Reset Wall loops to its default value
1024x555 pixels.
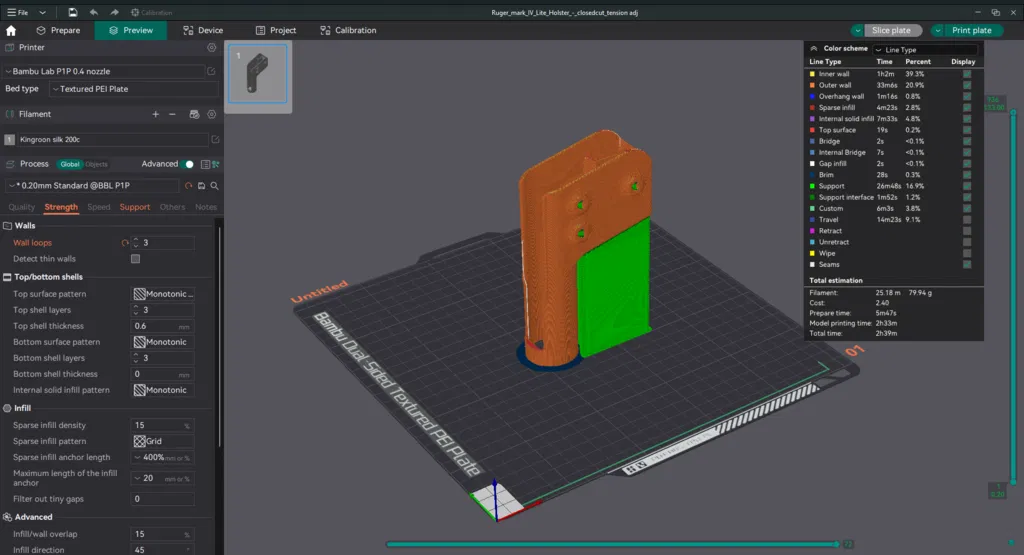pyautogui.click(x=126, y=243)
